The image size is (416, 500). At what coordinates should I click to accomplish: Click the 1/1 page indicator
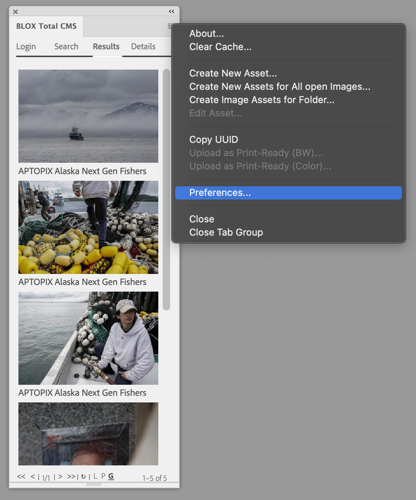click(46, 478)
